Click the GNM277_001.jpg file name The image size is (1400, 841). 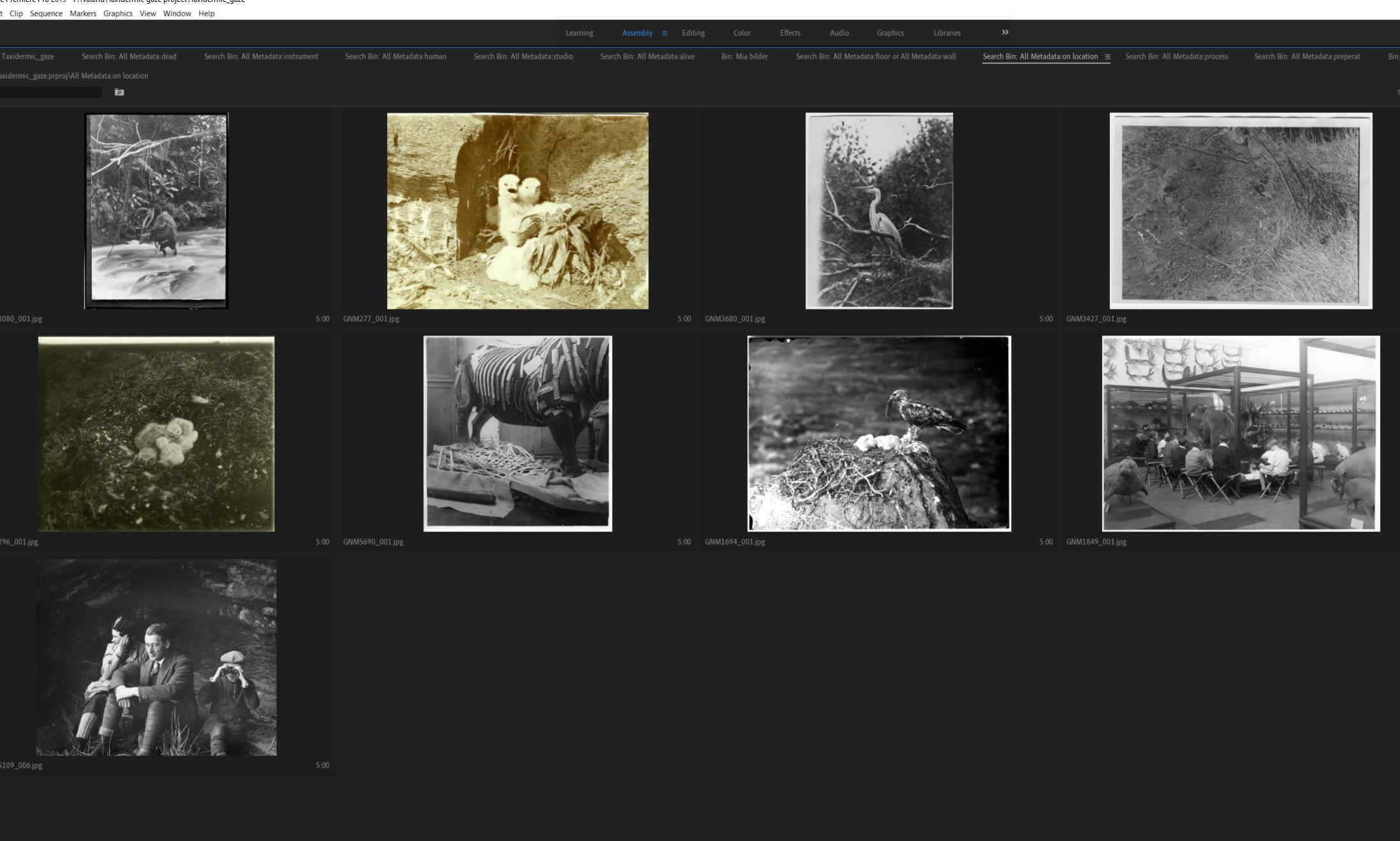(371, 319)
